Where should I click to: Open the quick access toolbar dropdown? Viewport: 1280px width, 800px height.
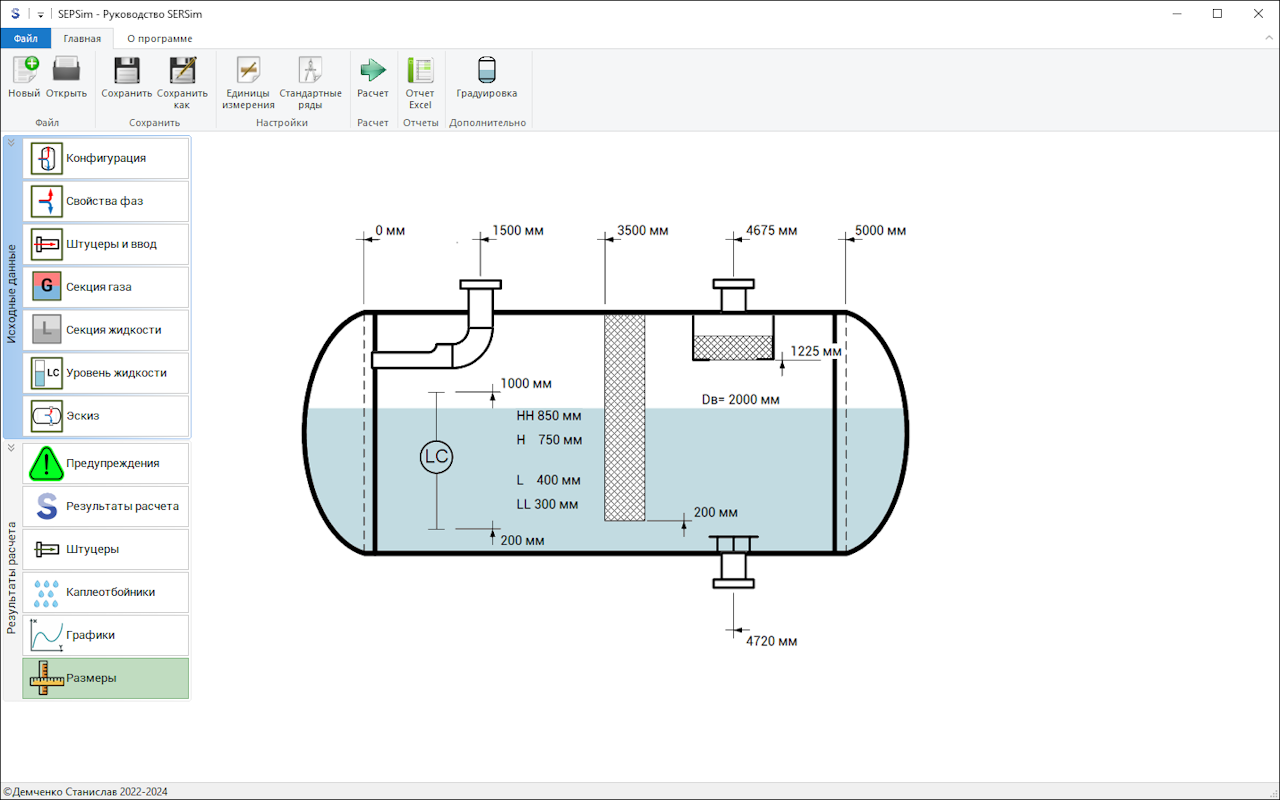[40, 14]
